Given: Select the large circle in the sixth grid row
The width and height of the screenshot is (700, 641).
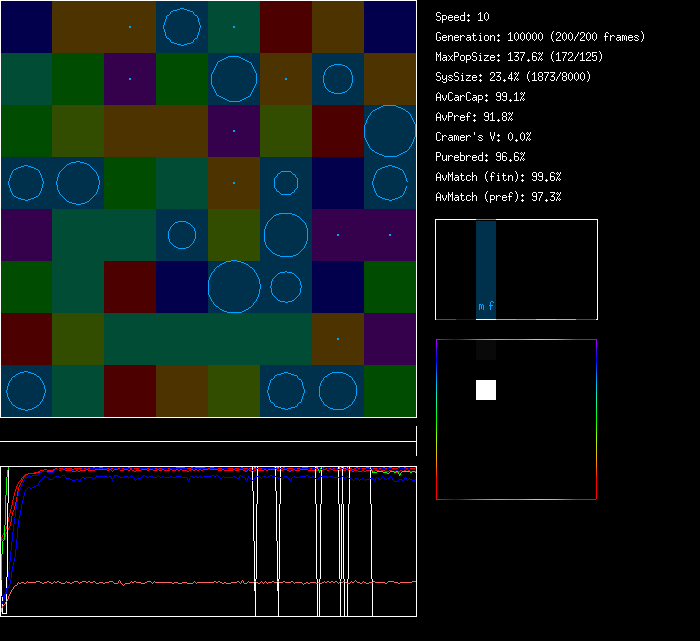Looking at the screenshot, I should [234, 286].
